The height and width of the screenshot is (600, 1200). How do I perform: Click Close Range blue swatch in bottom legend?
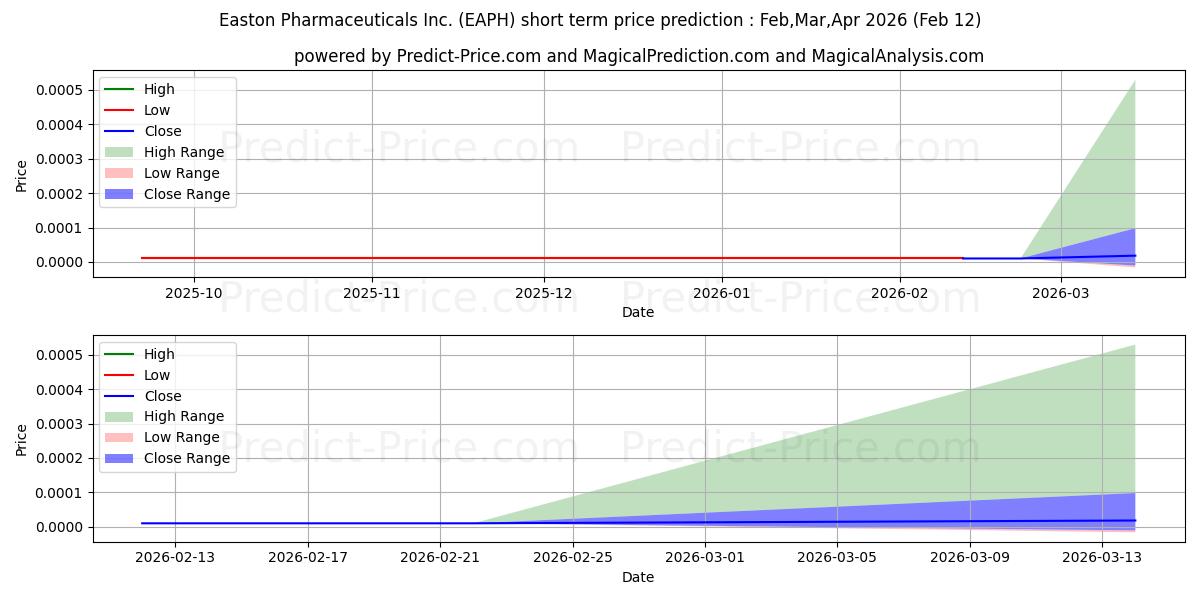point(119,458)
